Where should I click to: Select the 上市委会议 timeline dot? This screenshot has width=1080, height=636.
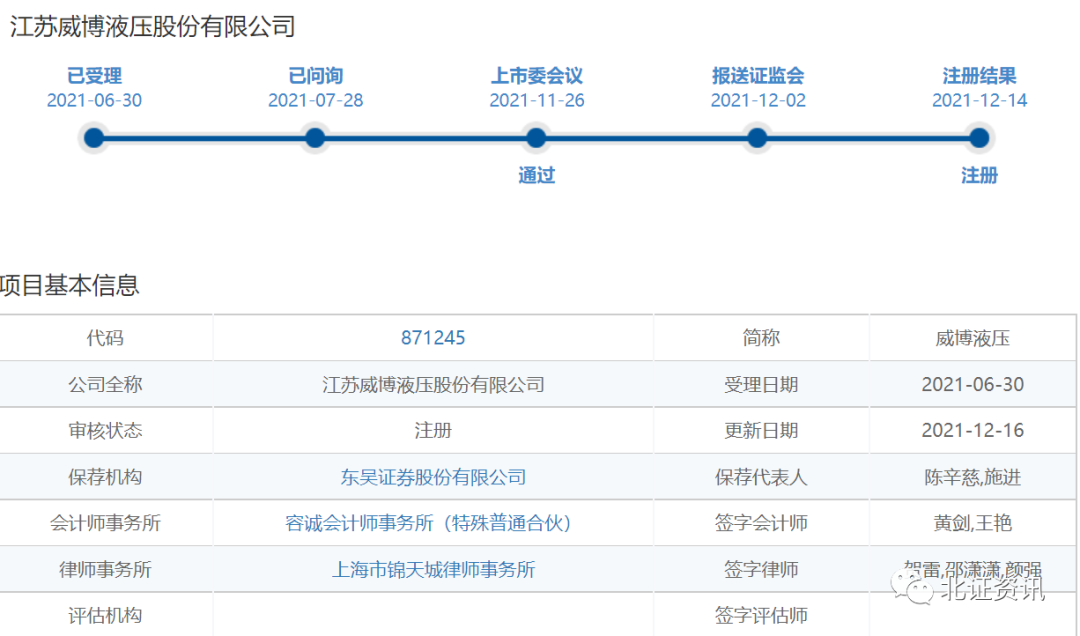536,138
